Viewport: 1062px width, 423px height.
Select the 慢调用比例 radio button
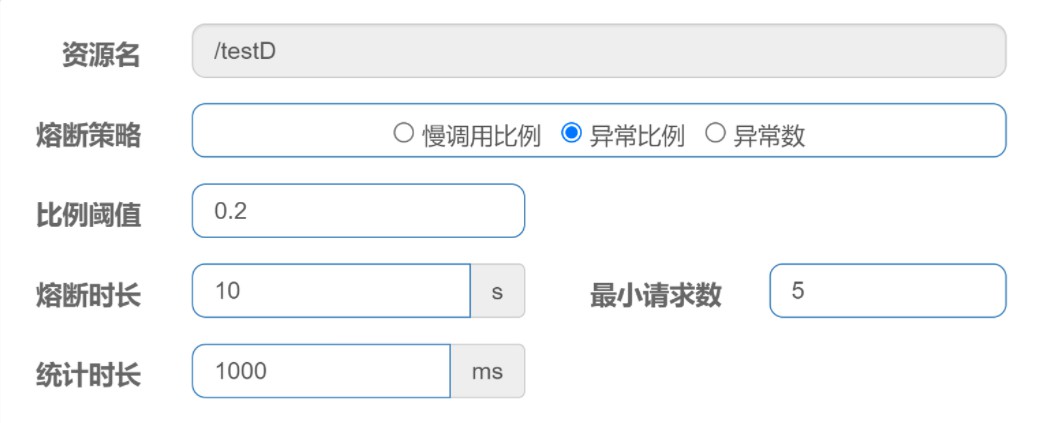point(404,133)
